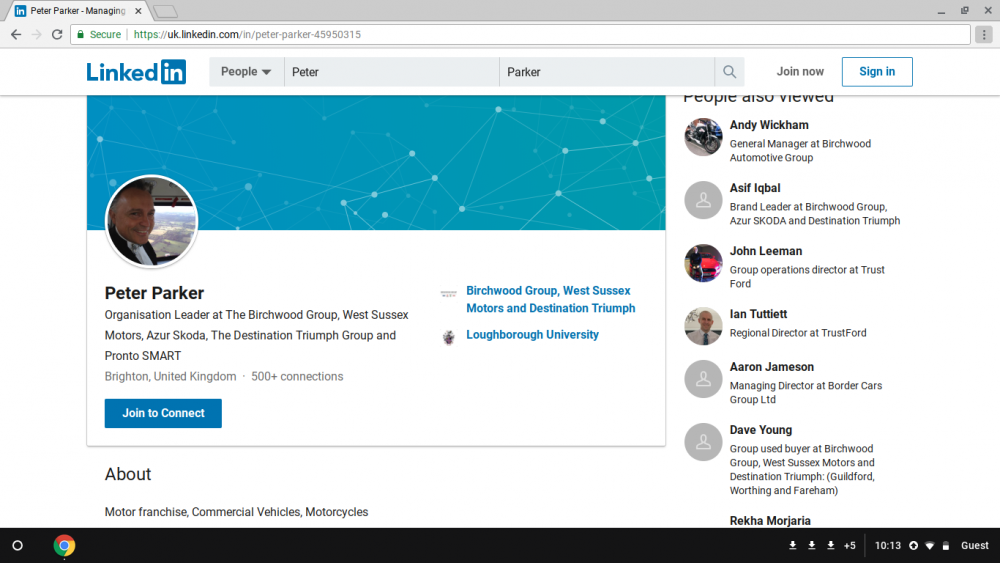Open Birchwood Group, West Sussex Motors link
The width and height of the screenshot is (1000, 563).
(x=551, y=299)
